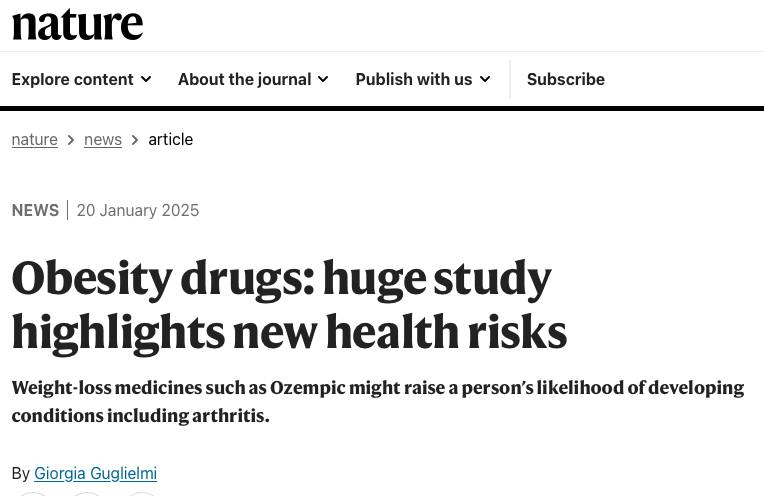Expand the chevron beside Explore content
The width and height of the screenshot is (764, 496).
click(x=146, y=79)
